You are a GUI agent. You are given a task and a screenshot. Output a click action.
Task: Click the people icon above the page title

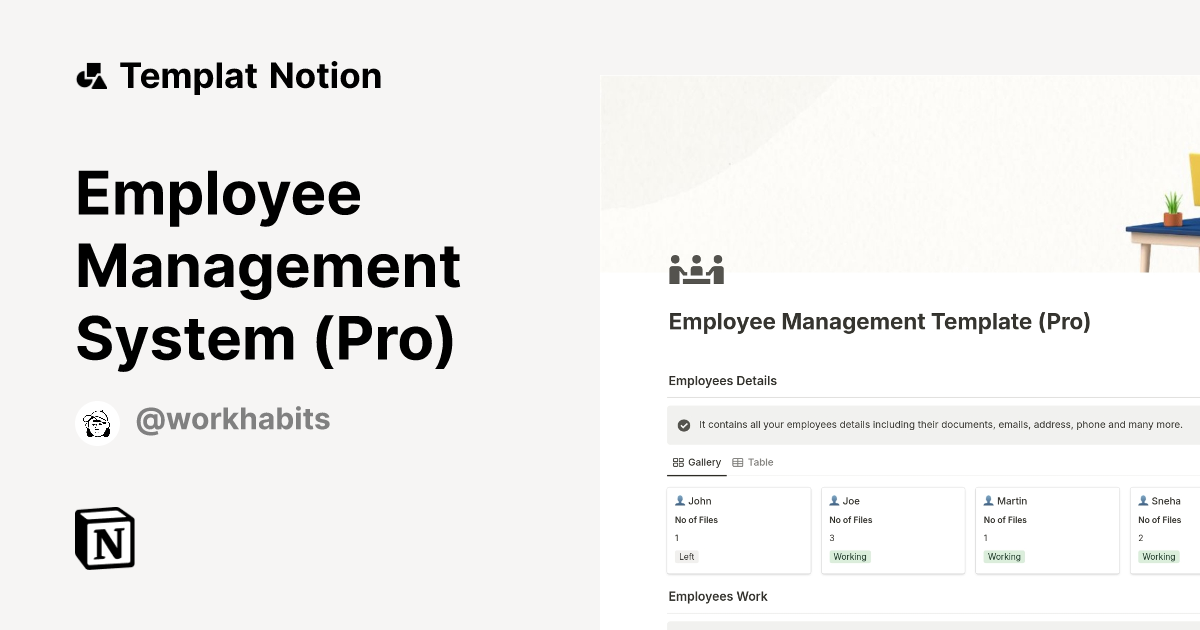click(697, 268)
